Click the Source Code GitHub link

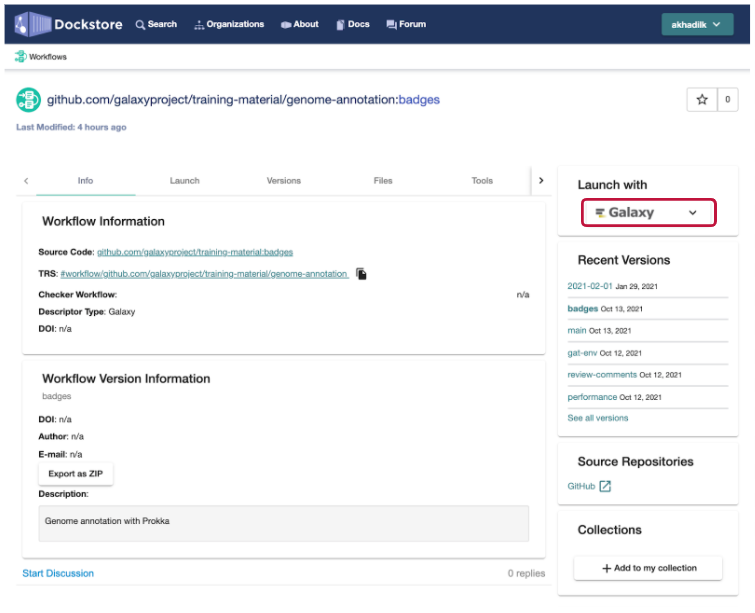[195, 252]
